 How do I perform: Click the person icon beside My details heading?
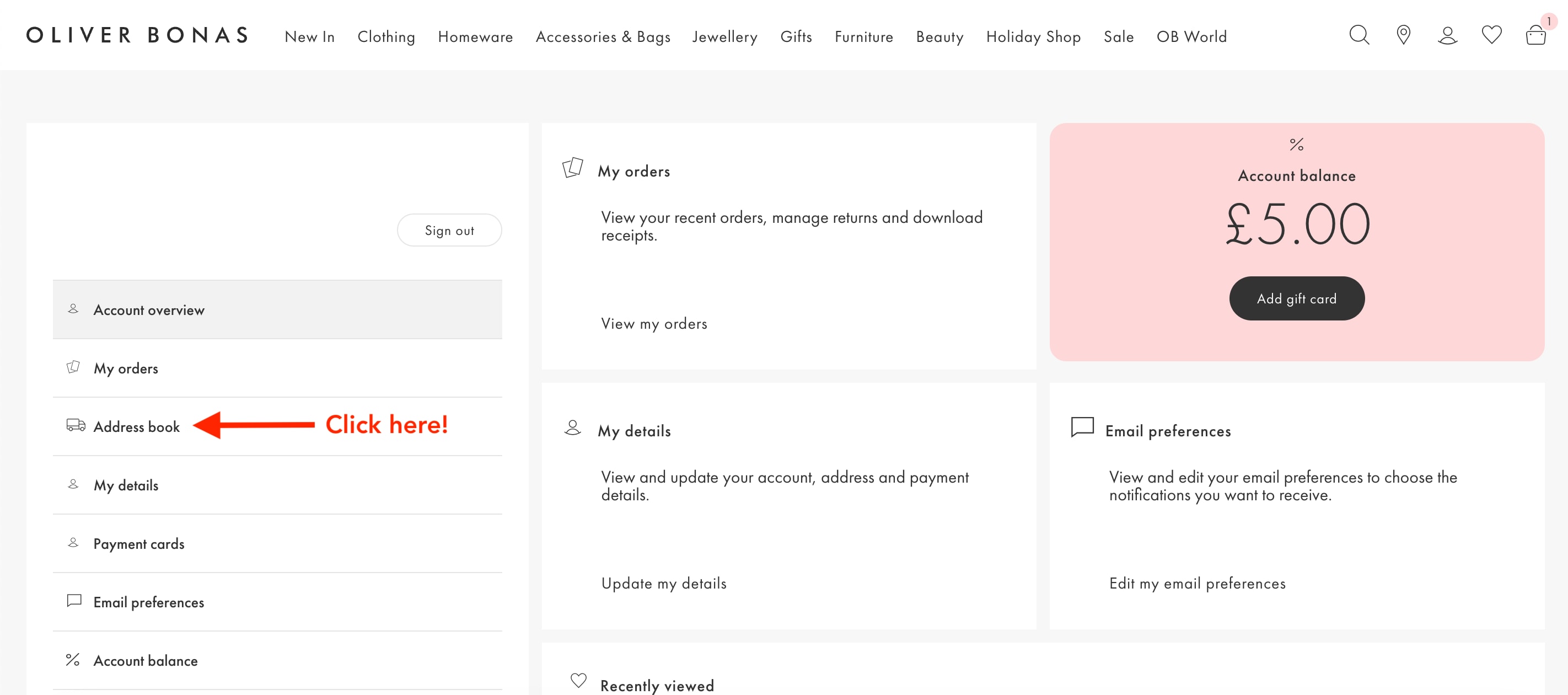[x=572, y=427]
